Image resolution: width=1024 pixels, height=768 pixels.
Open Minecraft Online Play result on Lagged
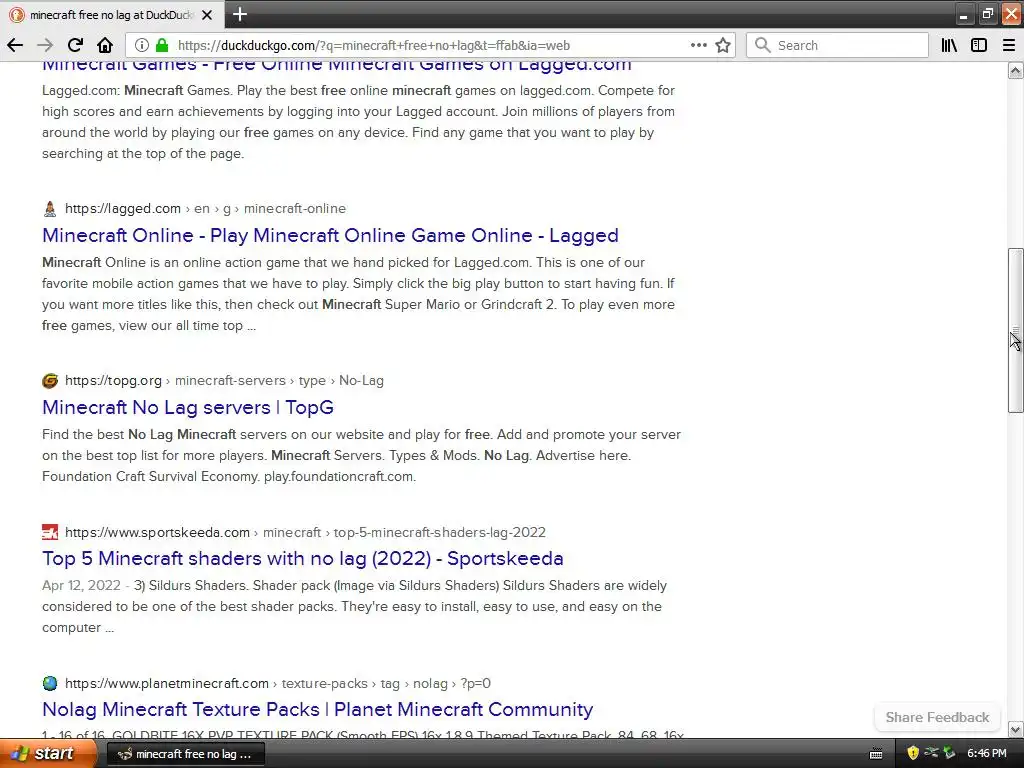point(330,235)
